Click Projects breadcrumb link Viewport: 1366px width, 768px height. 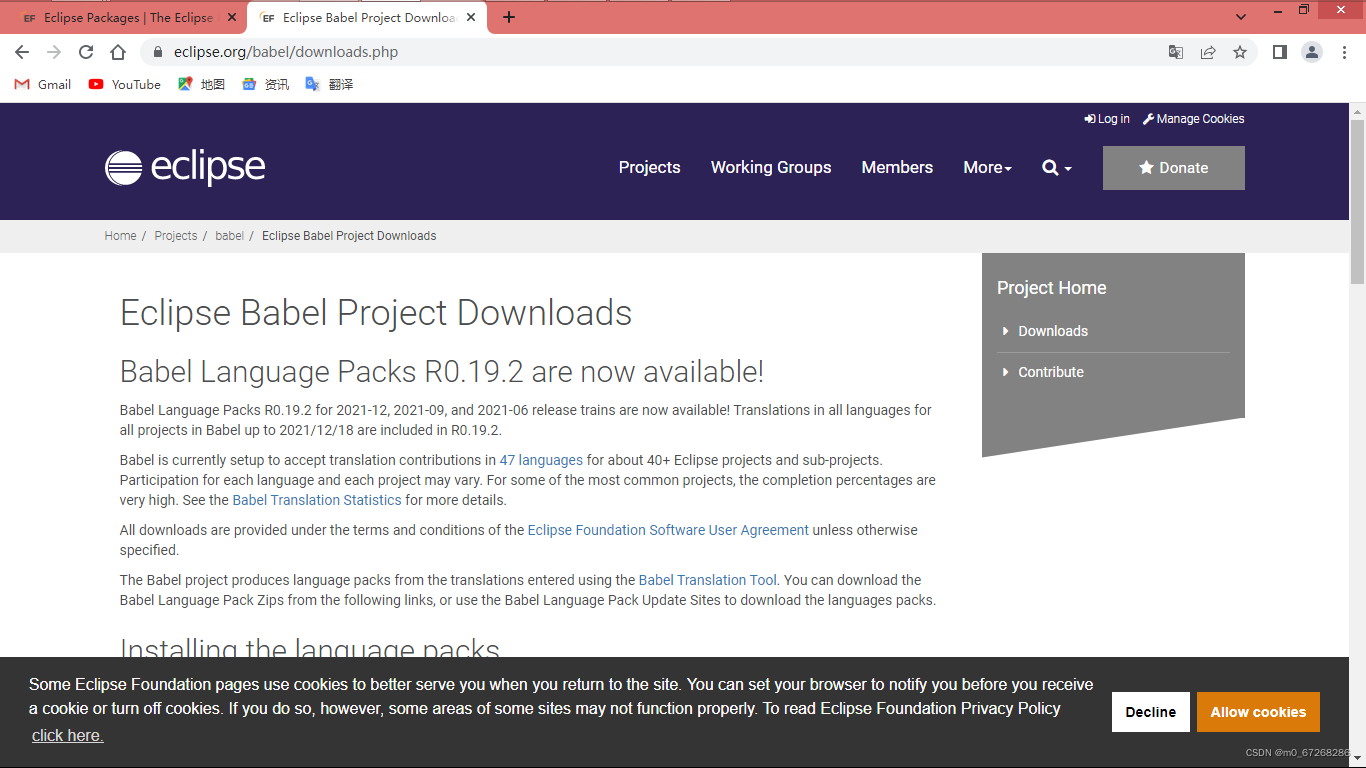click(x=176, y=236)
